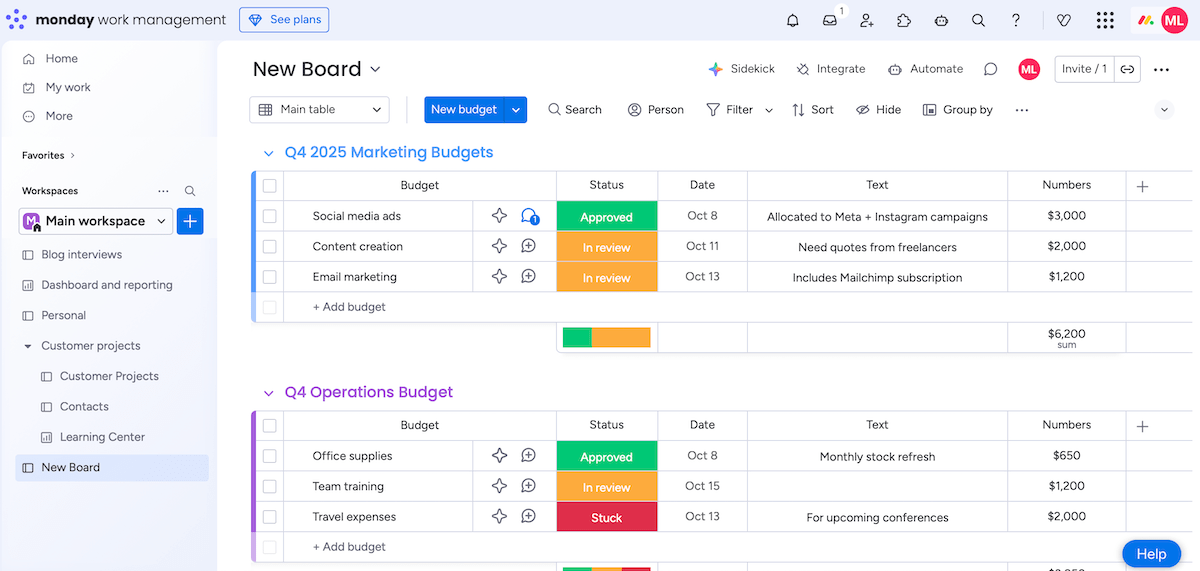1200x571 pixels.
Task: Open board options three-dot menu
Action: click(x=1161, y=69)
